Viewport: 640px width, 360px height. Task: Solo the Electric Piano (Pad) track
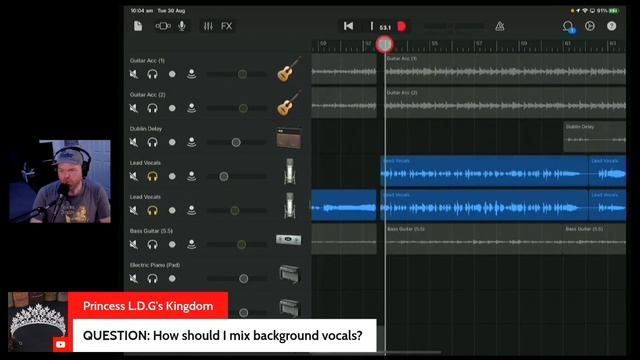153,278
